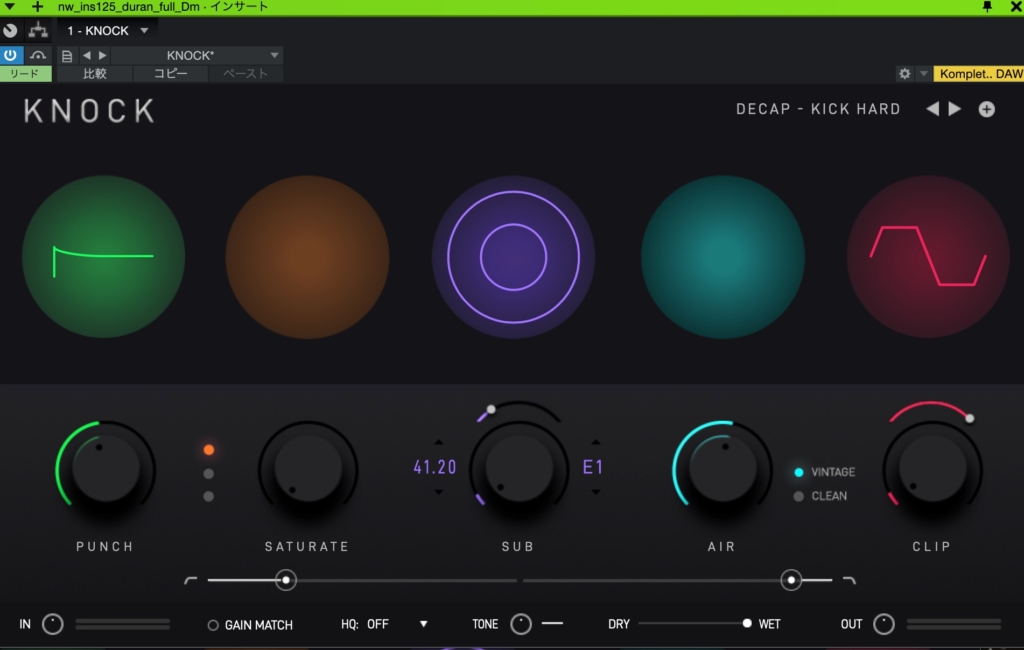Load next KNOCK preset with right arrow
Screen dimensions: 1024x650
pos(955,109)
